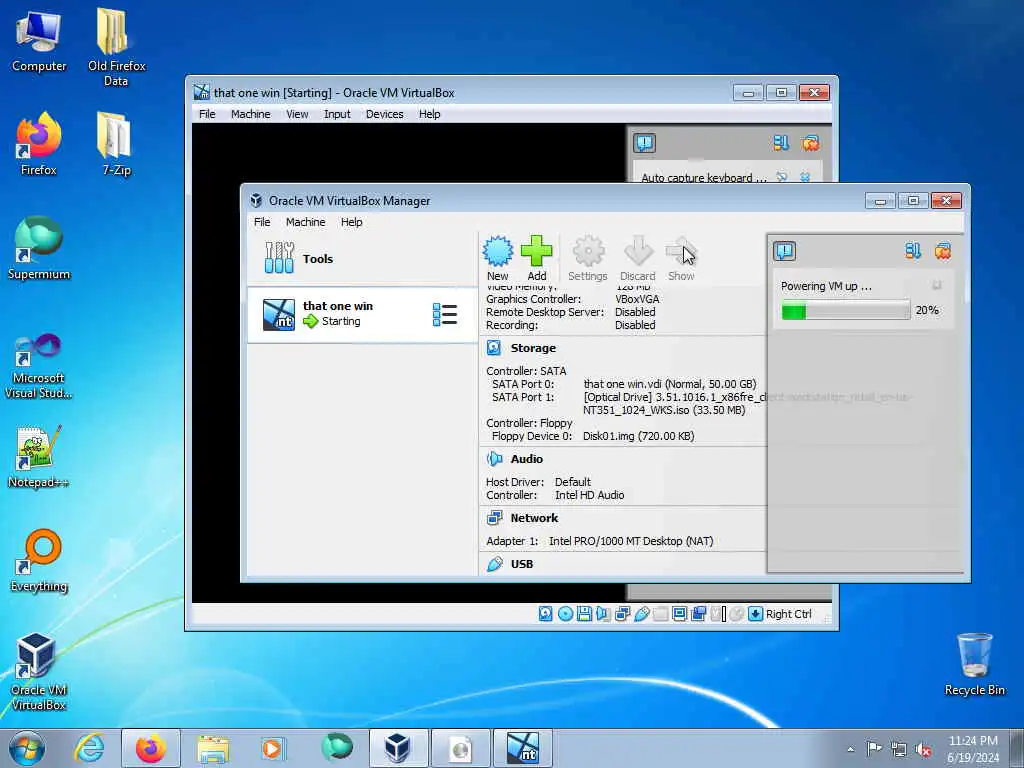The image size is (1024, 768).
Task: Open help link icon on Auto capture keyboard notice
Action: [782, 177]
